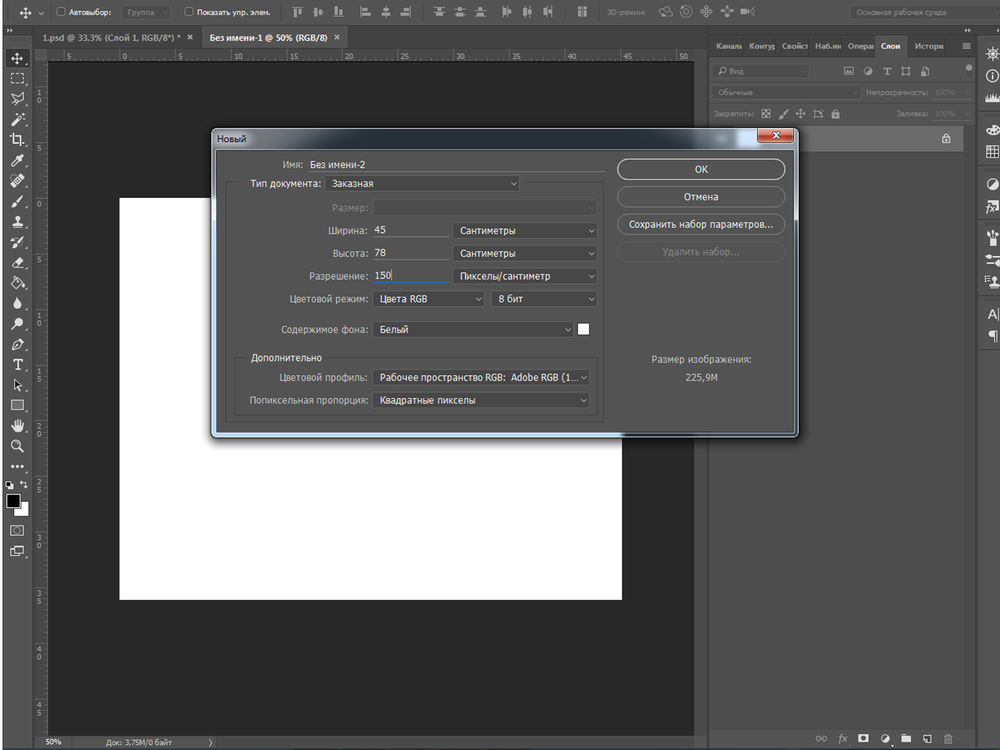Viewport: 1000px width, 750px height.
Task: Select the Brush tool
Action: coord(17,201)
